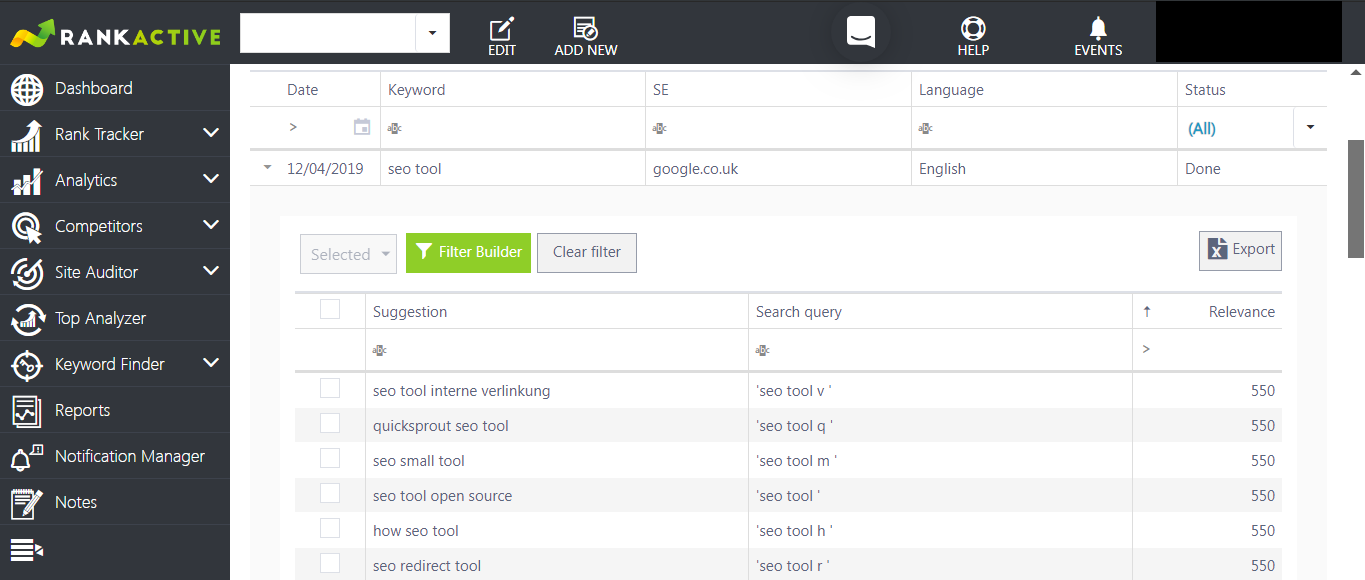The image size is (1365, 580).
Task: Click the Keyword column filter icon
Action: [394, 128]
